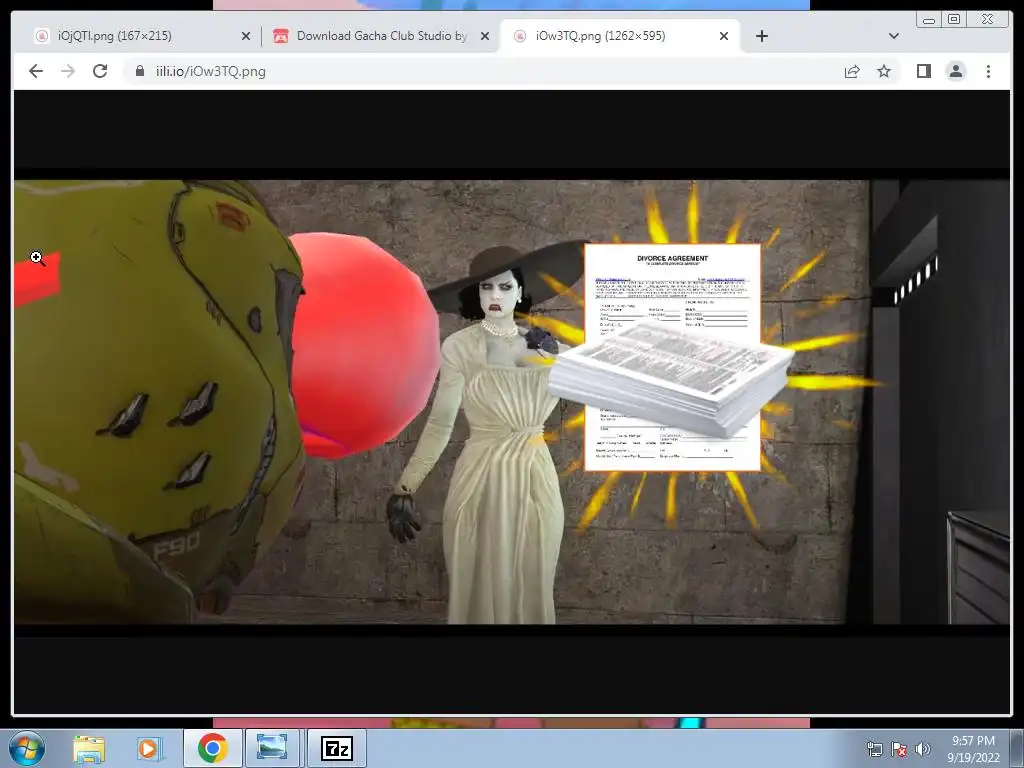1024x768 pixels.
Task: Open the clock showing 9:57 PM
Action: click(973, 748)
